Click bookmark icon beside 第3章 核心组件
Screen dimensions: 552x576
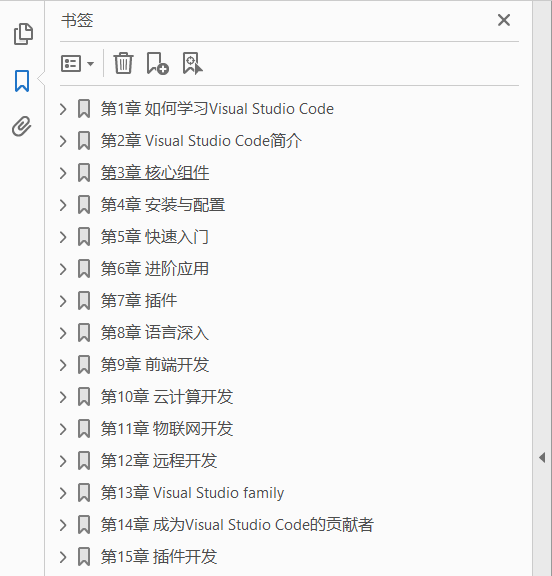point(84,173)
